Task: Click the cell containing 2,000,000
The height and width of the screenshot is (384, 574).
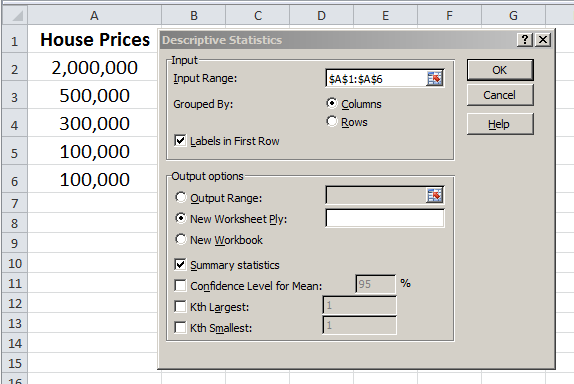Action: [94, 67]
